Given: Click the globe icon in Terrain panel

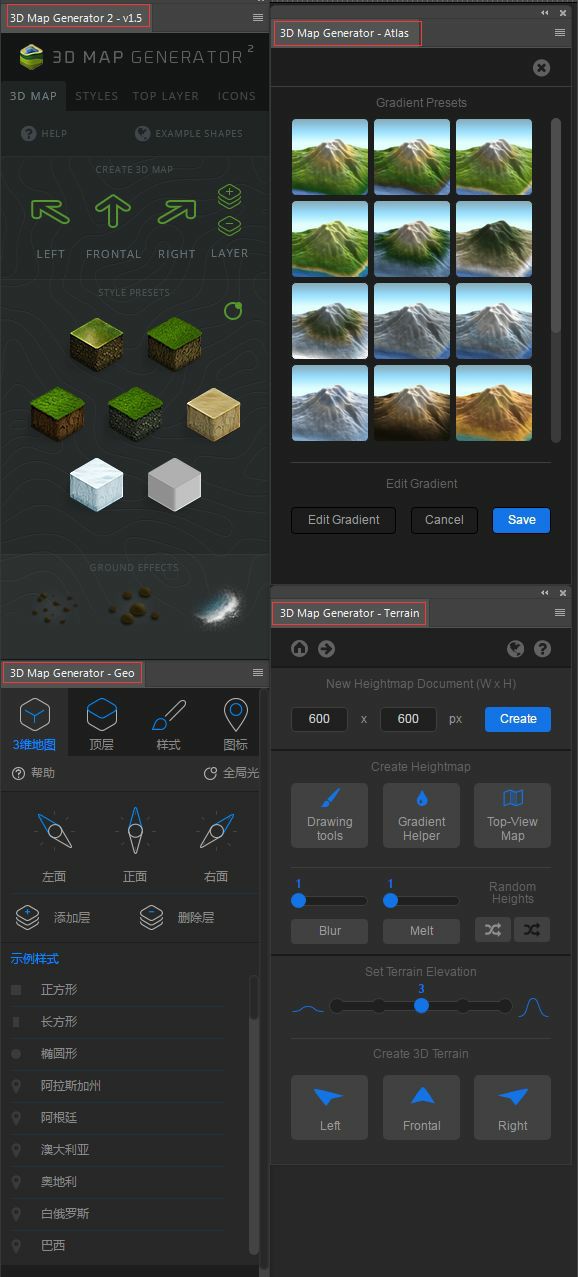Looking at the screenshot, I should pos(515,649).
